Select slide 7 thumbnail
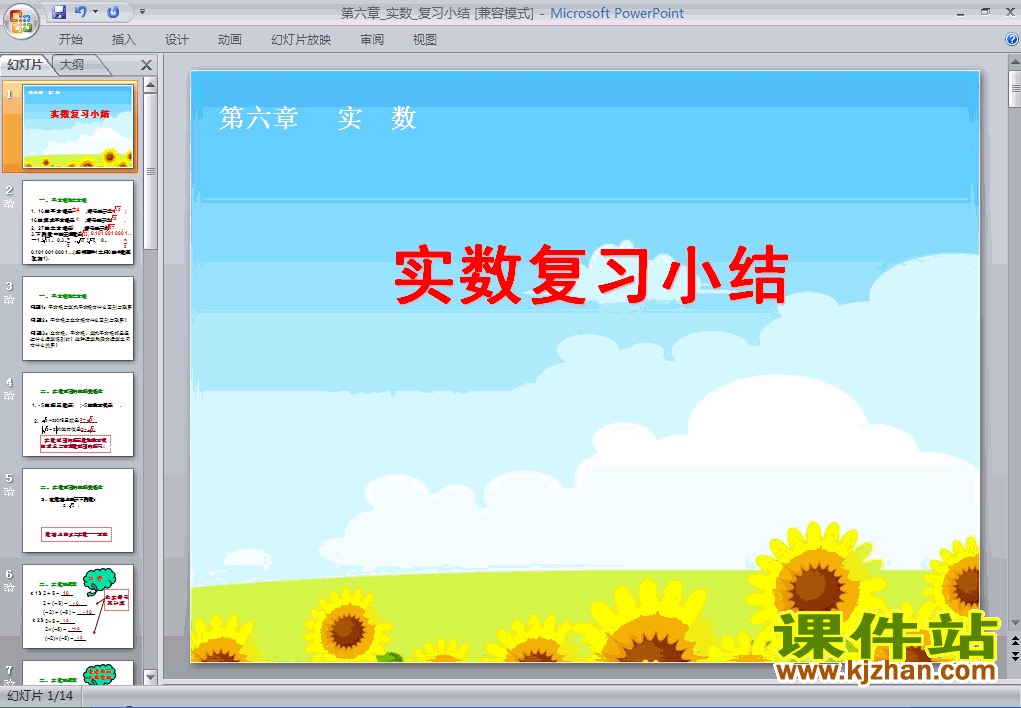Viewport: 1021px width, 708px height. tap(78, 673)
